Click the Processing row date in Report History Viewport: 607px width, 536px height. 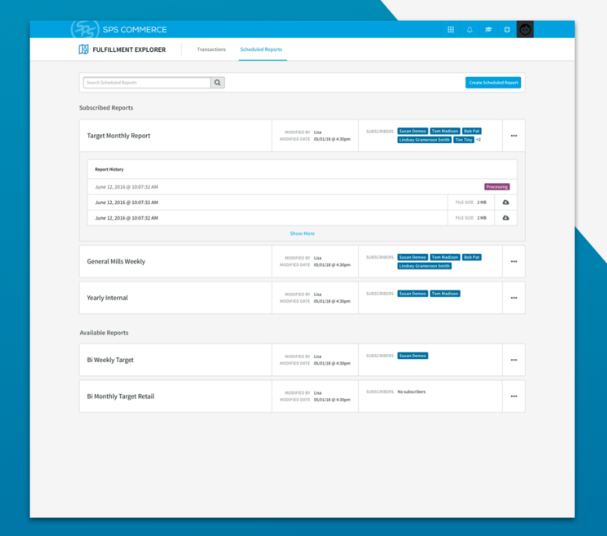click(x=127, y=187)
